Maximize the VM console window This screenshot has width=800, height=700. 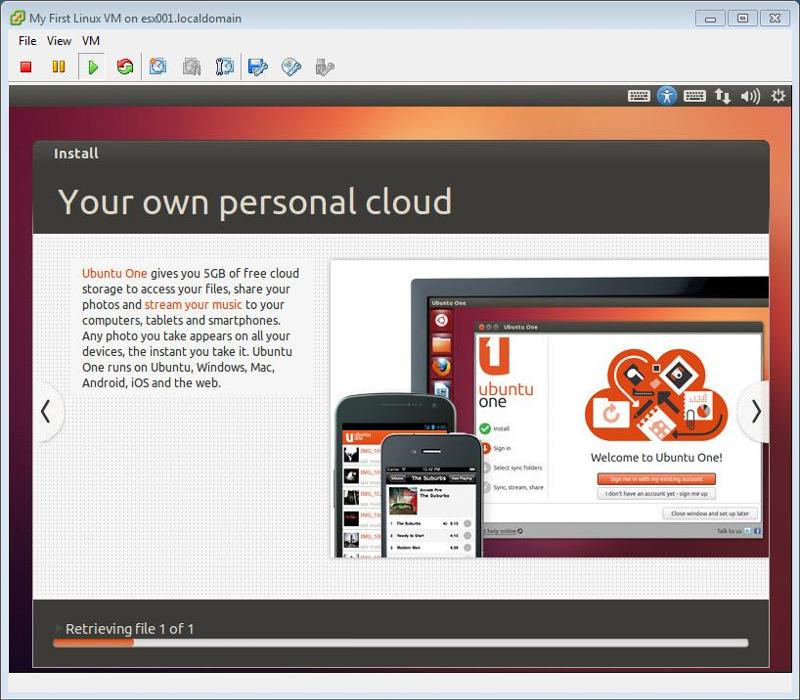click(742, 19)
